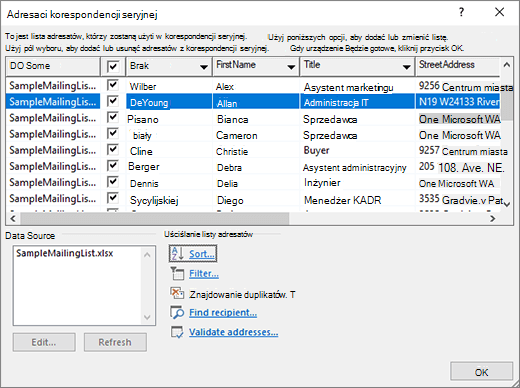
Task: Close the mail merge recipients dialog
Action: (x=499, y=12)
